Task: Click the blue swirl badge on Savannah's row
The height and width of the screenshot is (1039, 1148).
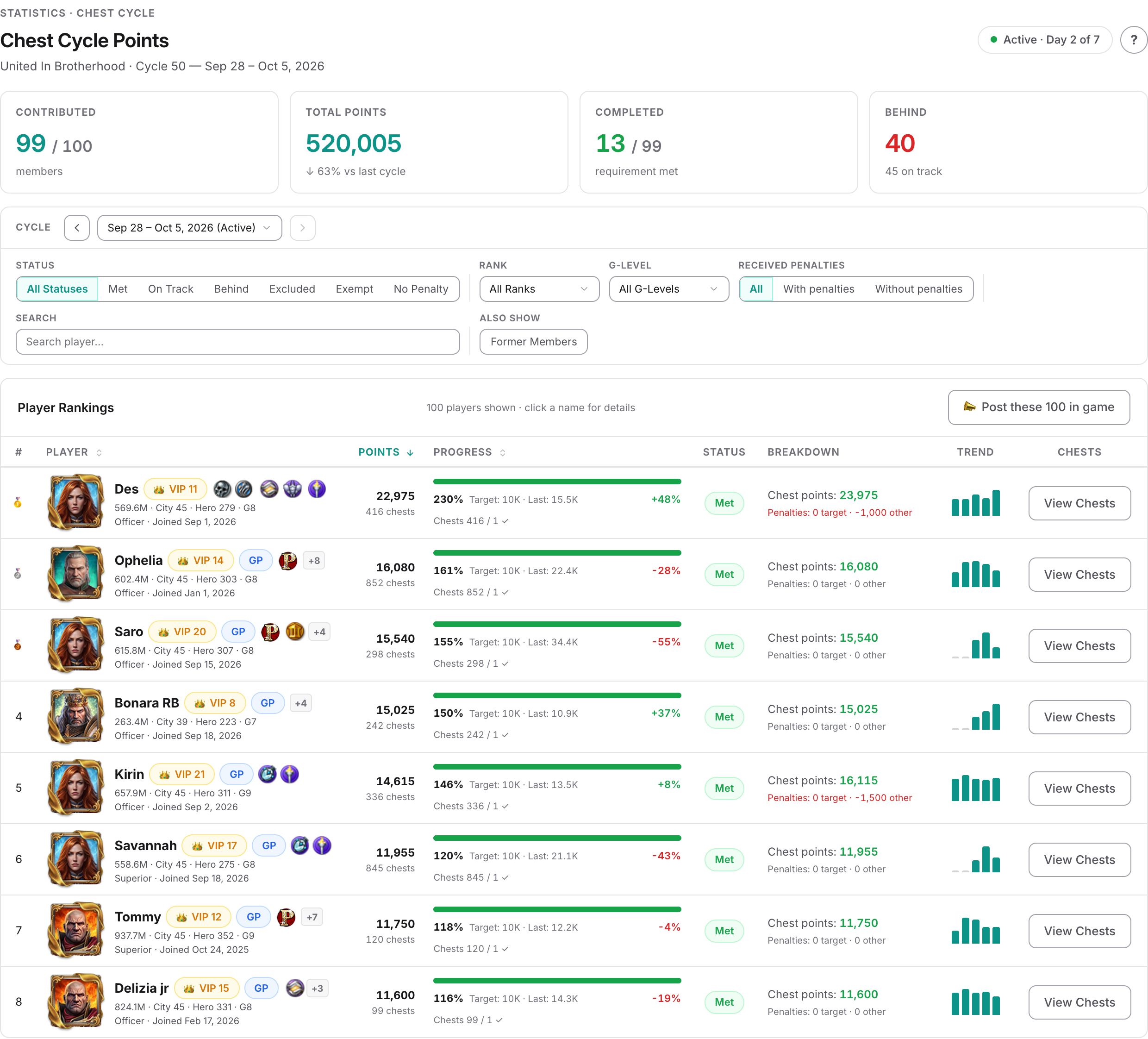Action: coord(299,845)
